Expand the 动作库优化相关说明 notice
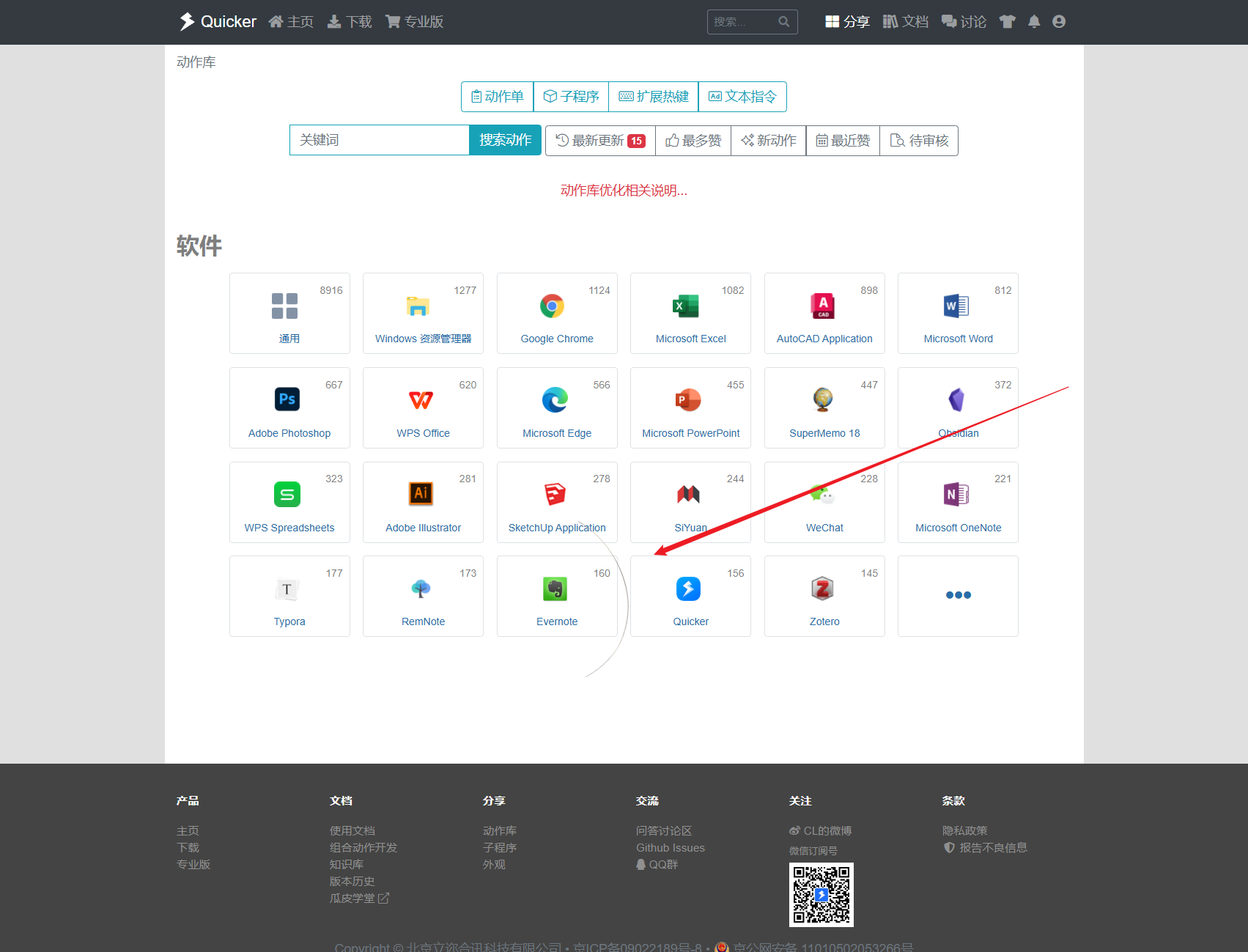Image resolution: width=1248 pixels, height=952 pixels. click(624, 191)
